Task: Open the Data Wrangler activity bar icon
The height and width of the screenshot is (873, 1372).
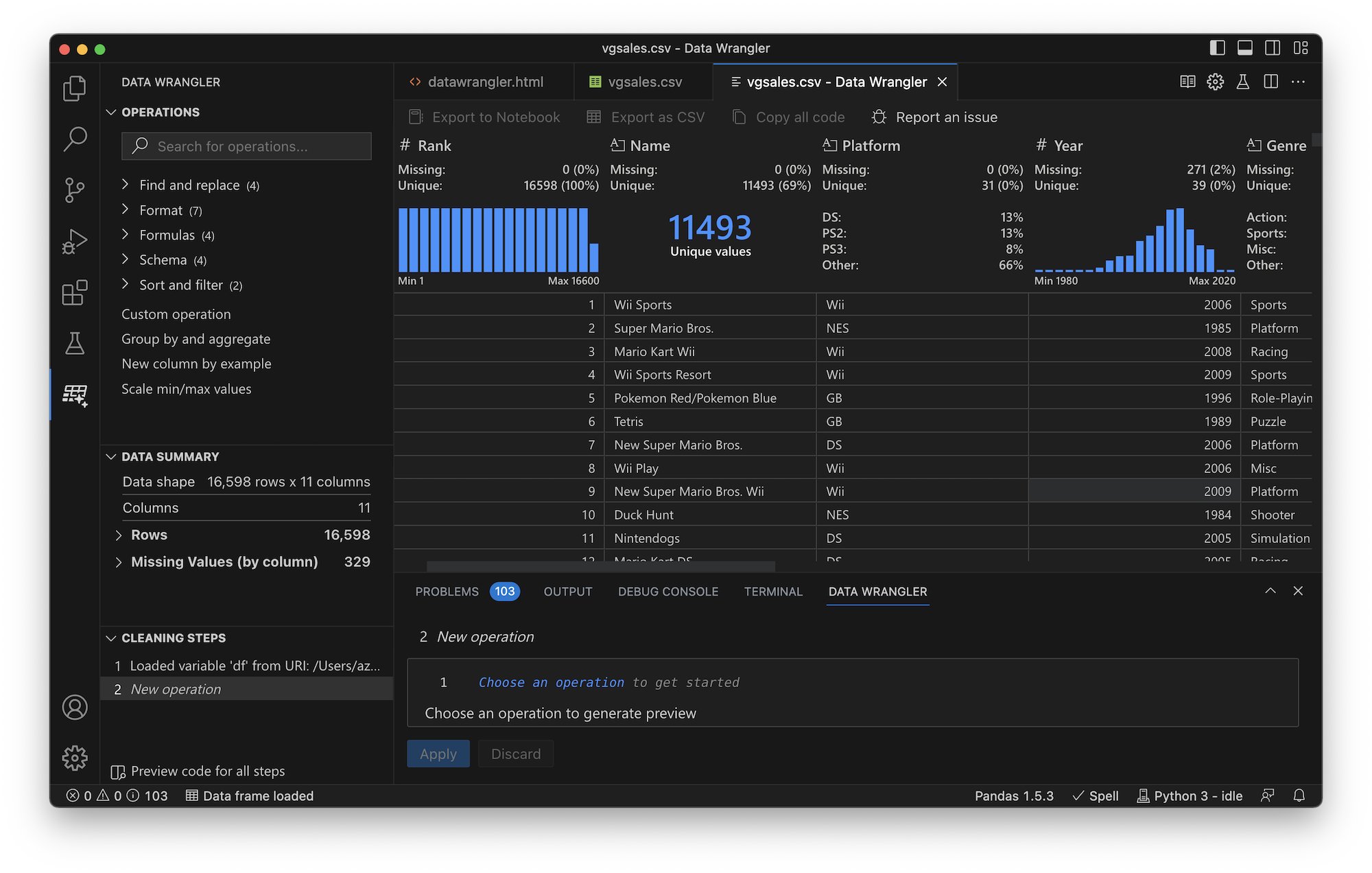Action: click(x=75, y=395)
